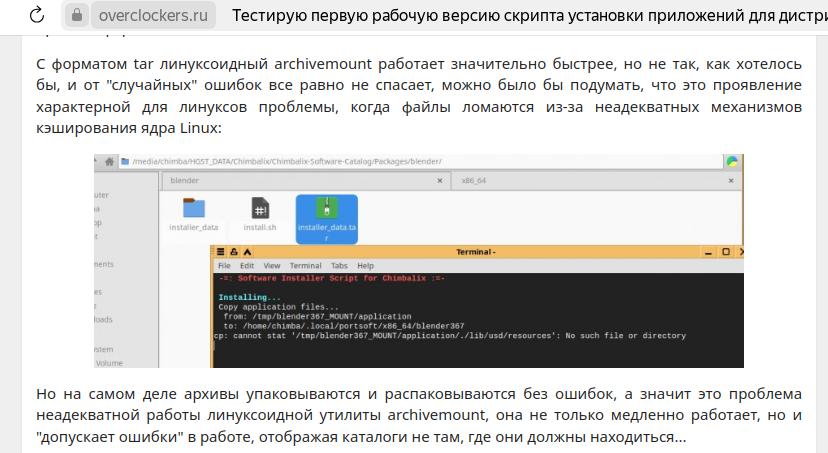The height and width of the screenshot is (453, 828).
Task: Open the Terminal 'Help' menu
Action: click(x=365, y=266)
